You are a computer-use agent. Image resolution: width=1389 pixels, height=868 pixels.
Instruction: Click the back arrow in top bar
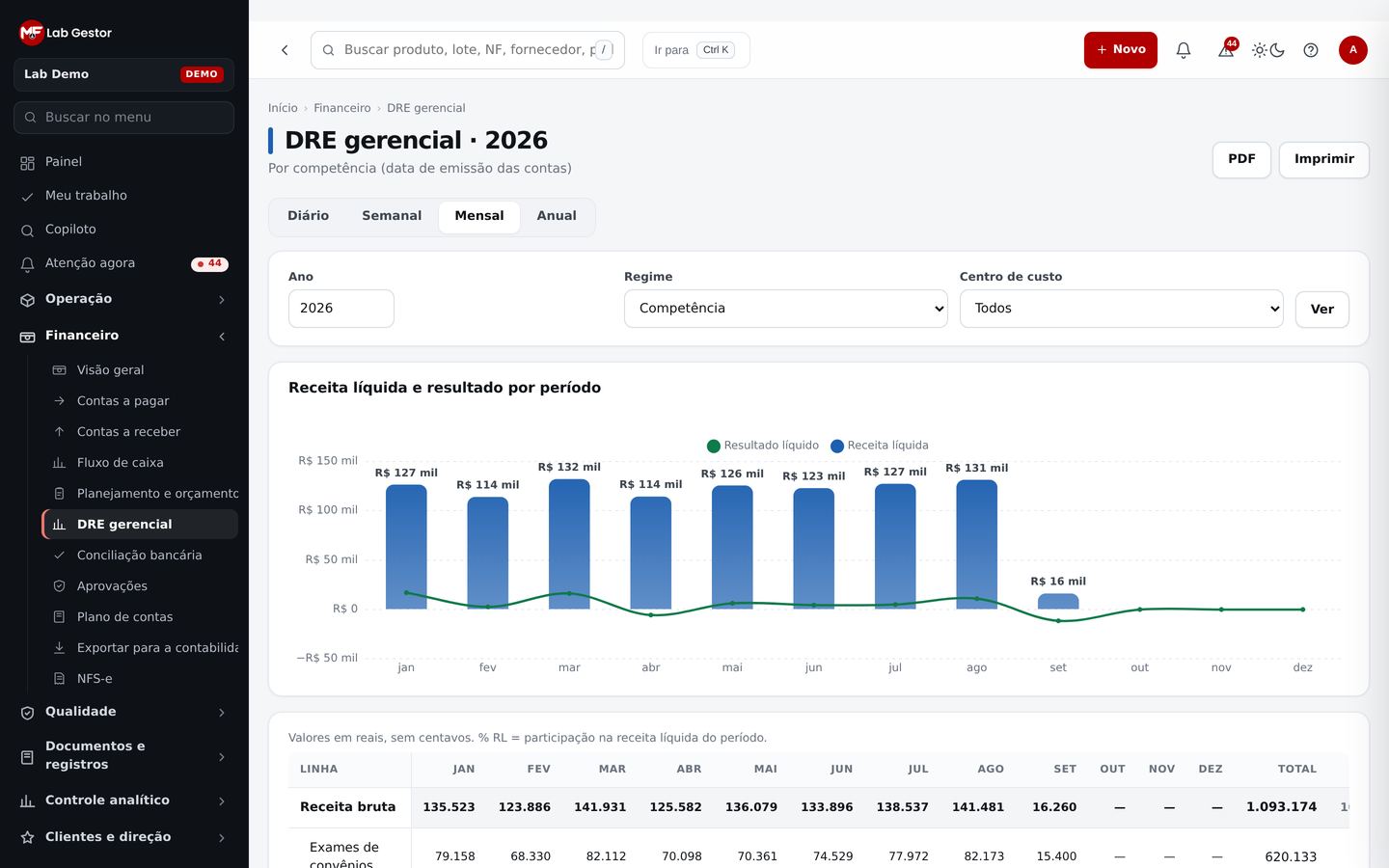[x=285, y=50]
